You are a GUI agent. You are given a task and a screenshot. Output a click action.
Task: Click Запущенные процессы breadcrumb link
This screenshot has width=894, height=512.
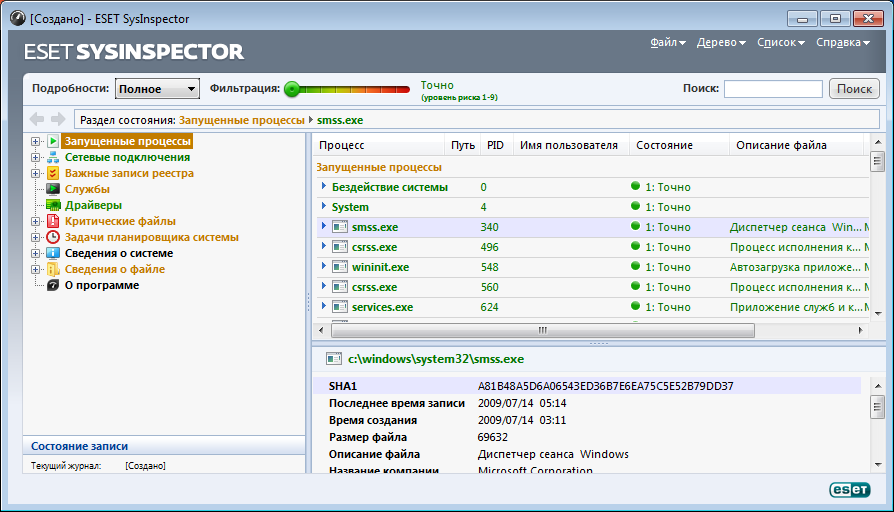pos(241,120)
